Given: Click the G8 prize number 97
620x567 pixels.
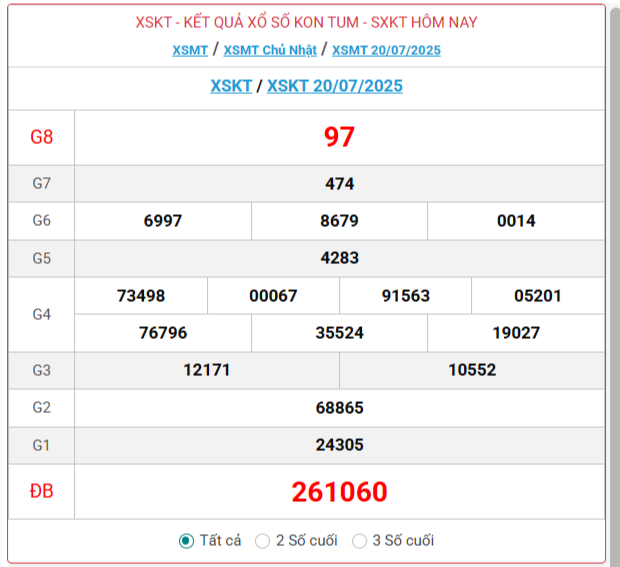Looking at the screenshot, I should pyautogui.click(x=339, y=138).
